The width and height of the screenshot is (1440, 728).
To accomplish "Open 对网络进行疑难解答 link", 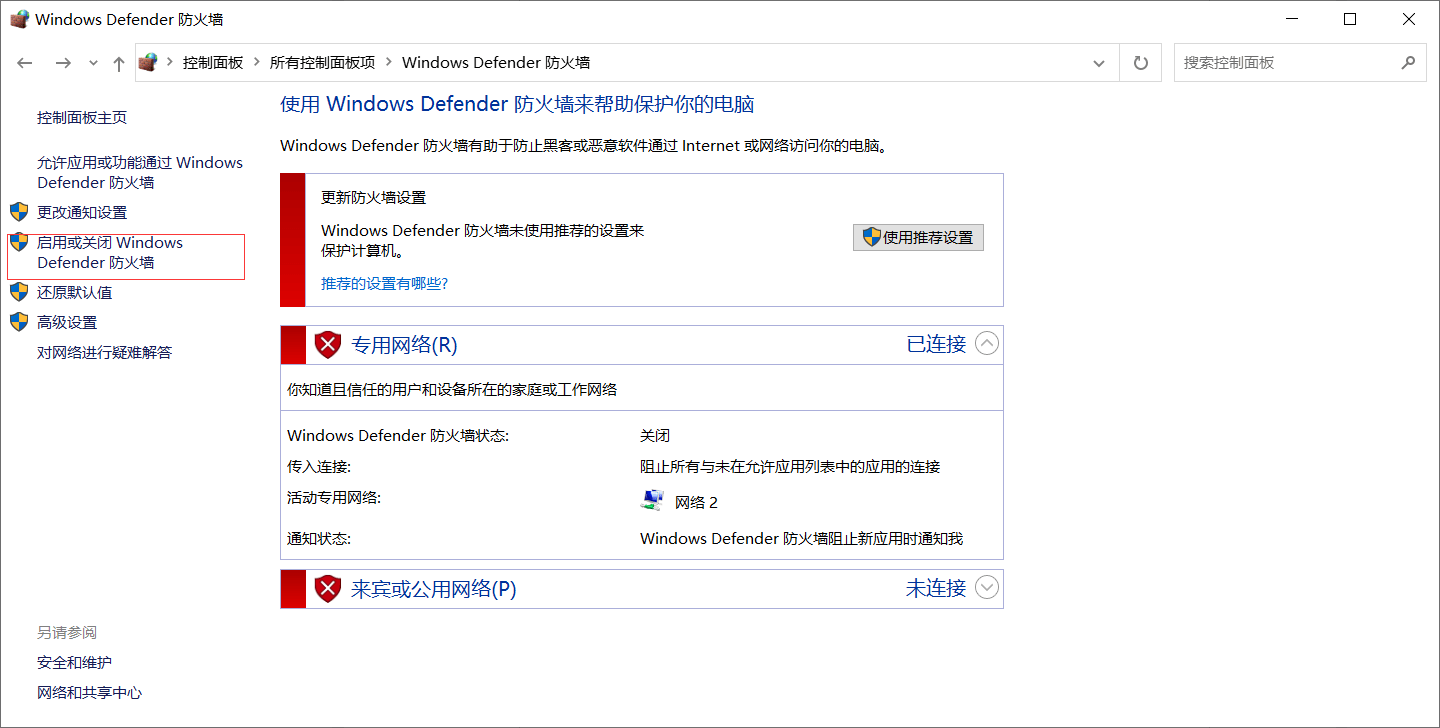I will (105, 352).
